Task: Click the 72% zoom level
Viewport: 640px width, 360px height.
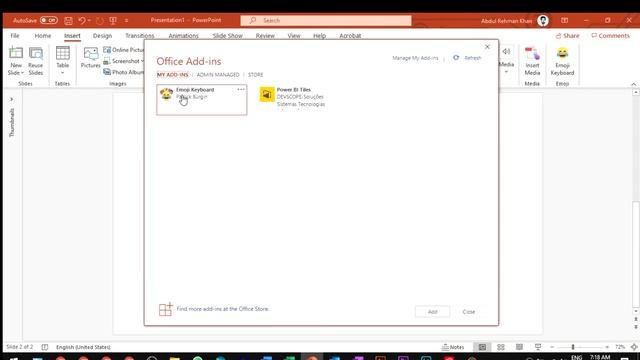Action: (620, 347)
